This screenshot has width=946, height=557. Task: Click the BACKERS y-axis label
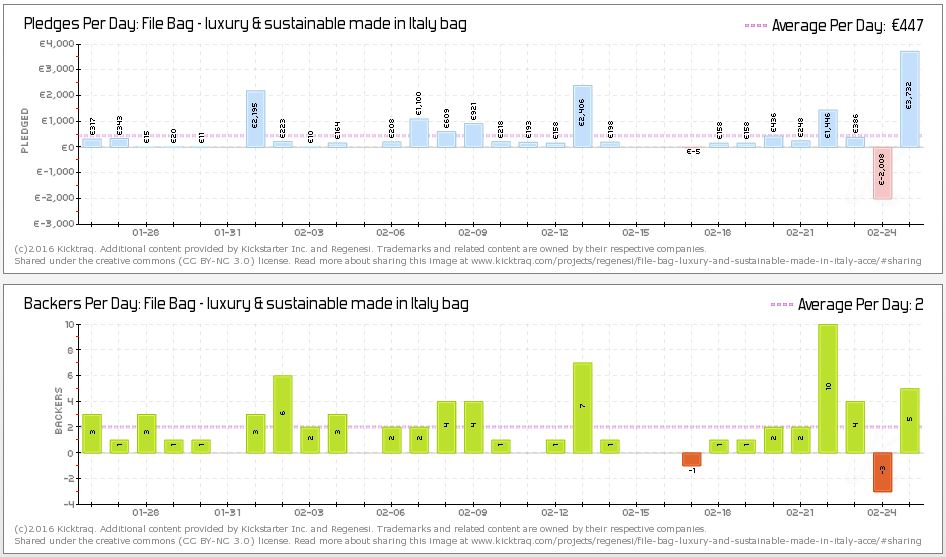tap(59, 411)
